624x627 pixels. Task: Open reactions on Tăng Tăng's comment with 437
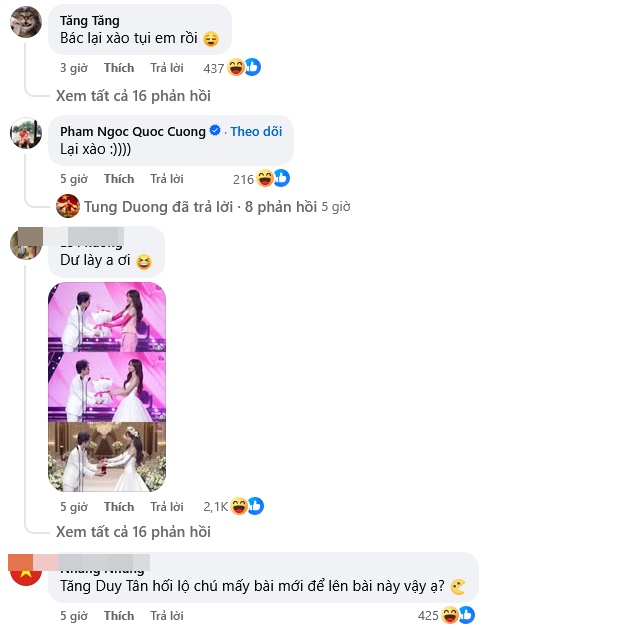click(232, 68)
